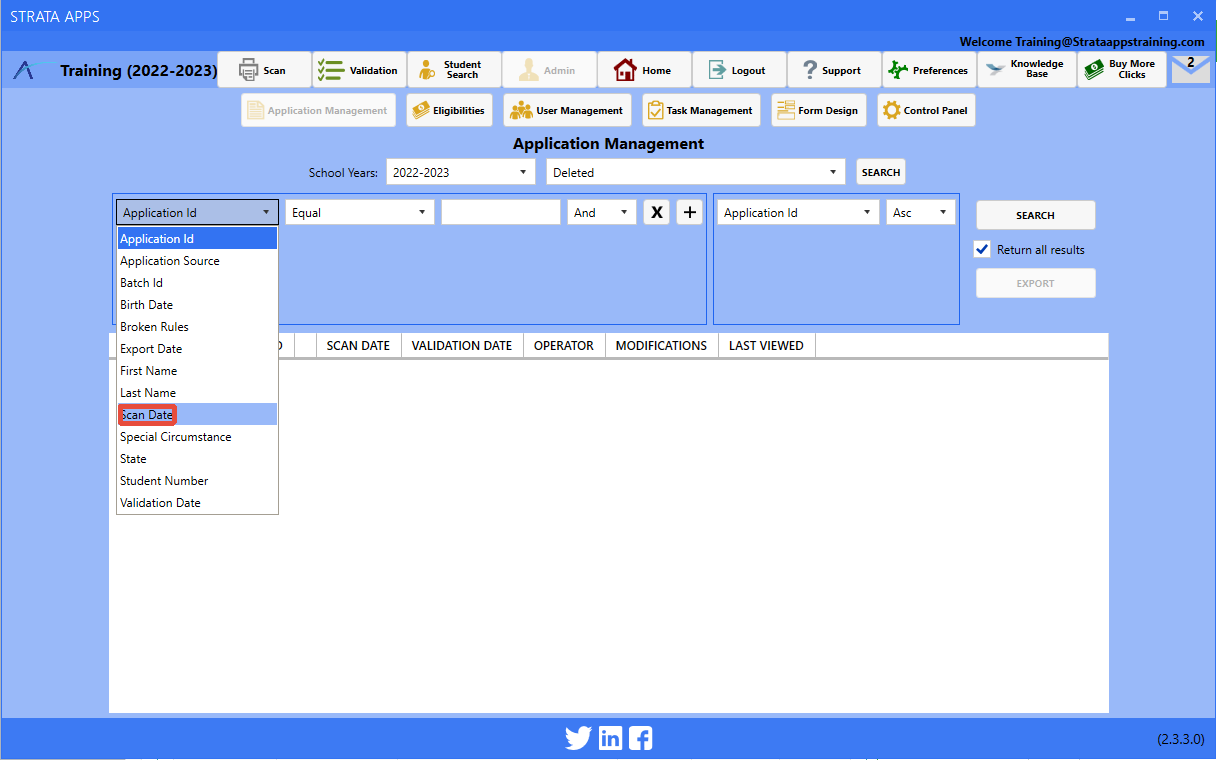The image size is (1217, 760).
Task: Click the Strata logo in the header
Action: (x=34, y=71)
